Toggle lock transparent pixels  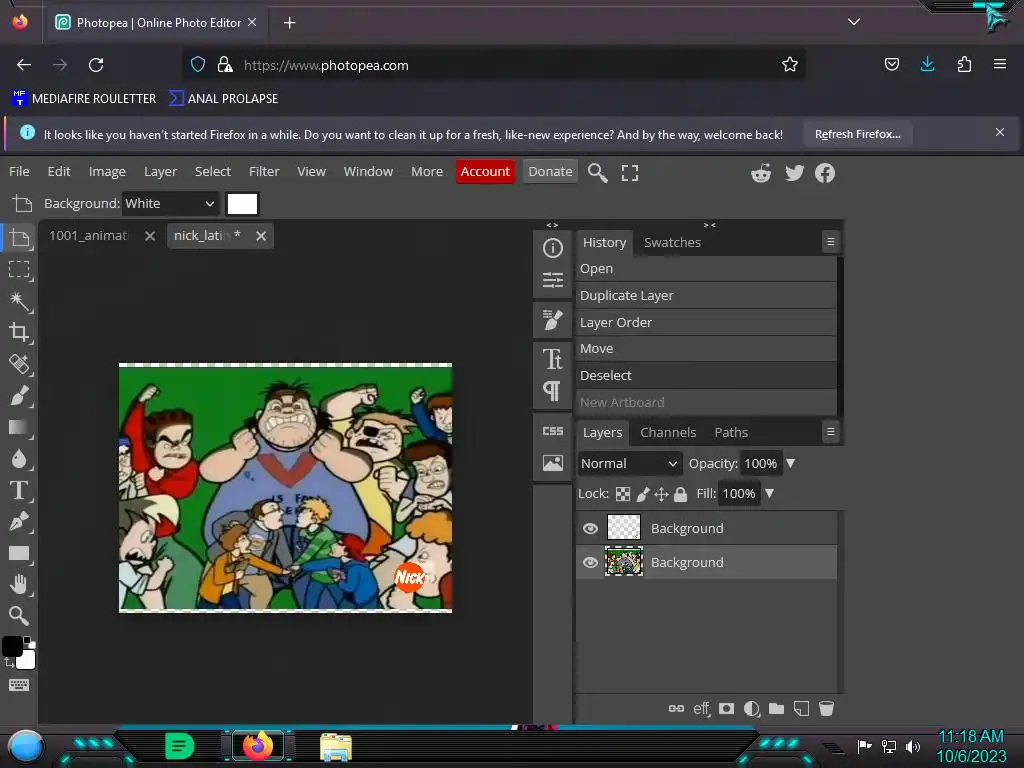[x=623, y=494]
